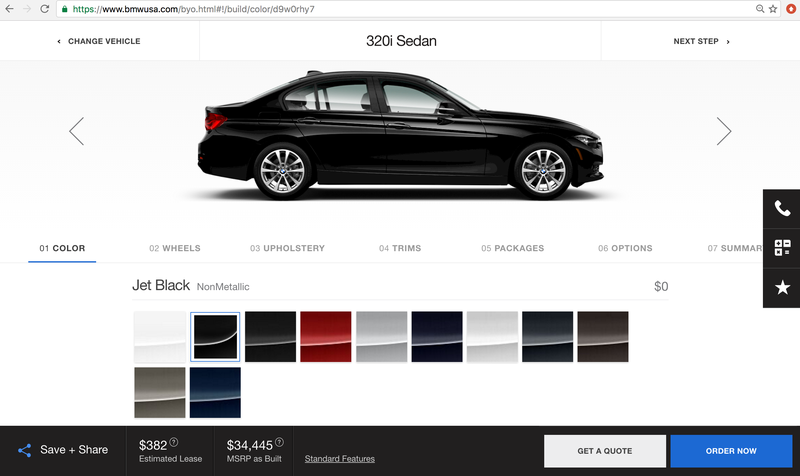Click the 320i Sedan car image
800x476 pixels.
401,135
